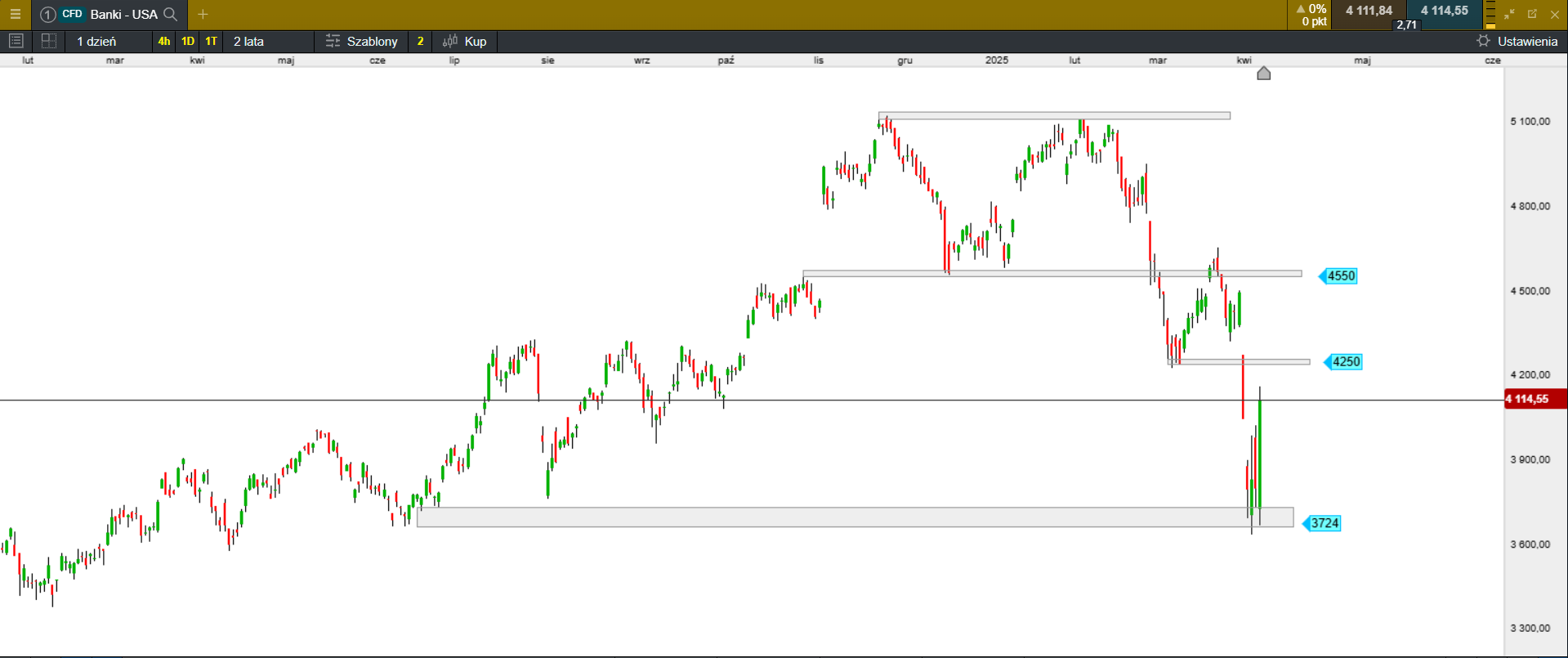Click the sell price 4 111,84
The image size is (1568, 658).
(x=1369, y=11)
